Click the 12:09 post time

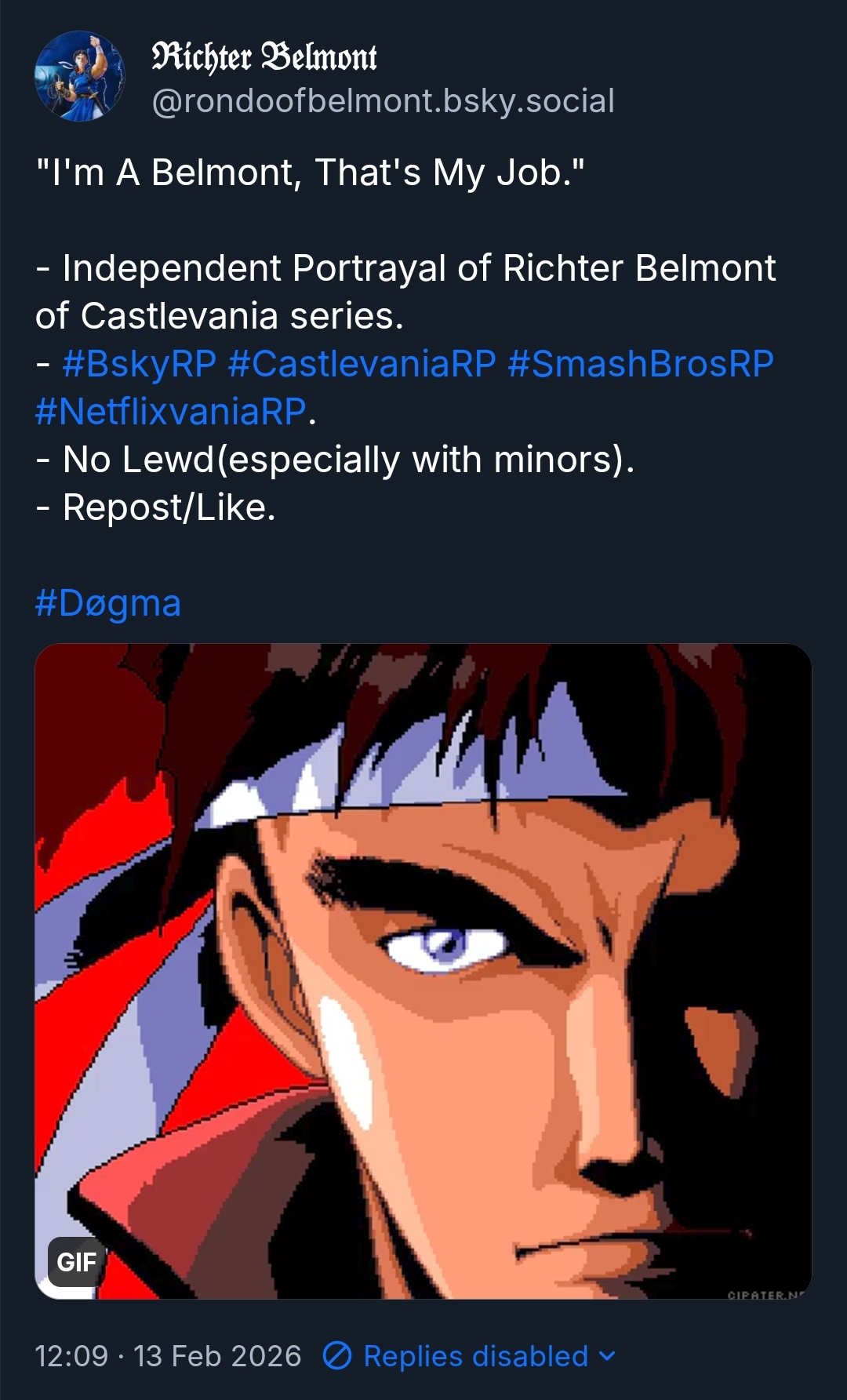pos(71,1356)
